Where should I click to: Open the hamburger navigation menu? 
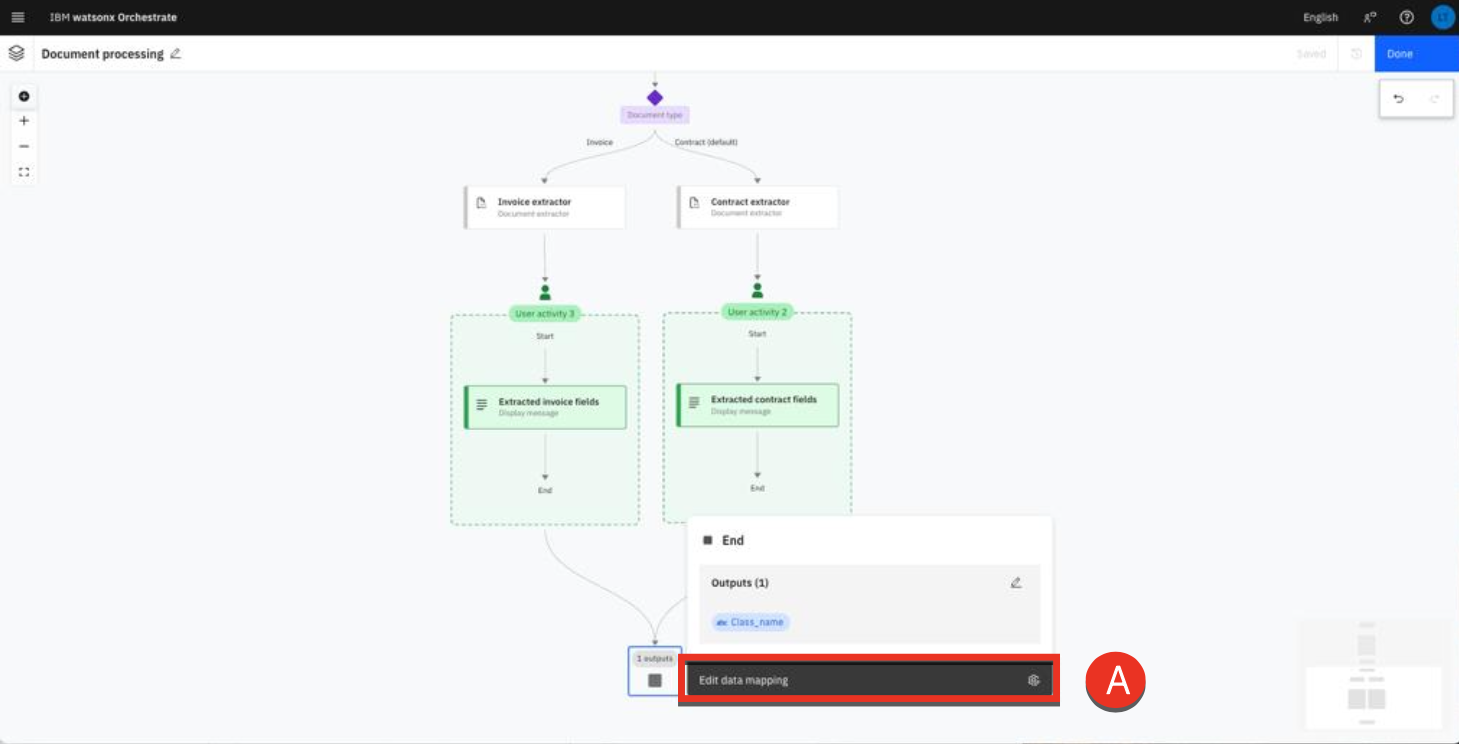click(x=17, y=17)
